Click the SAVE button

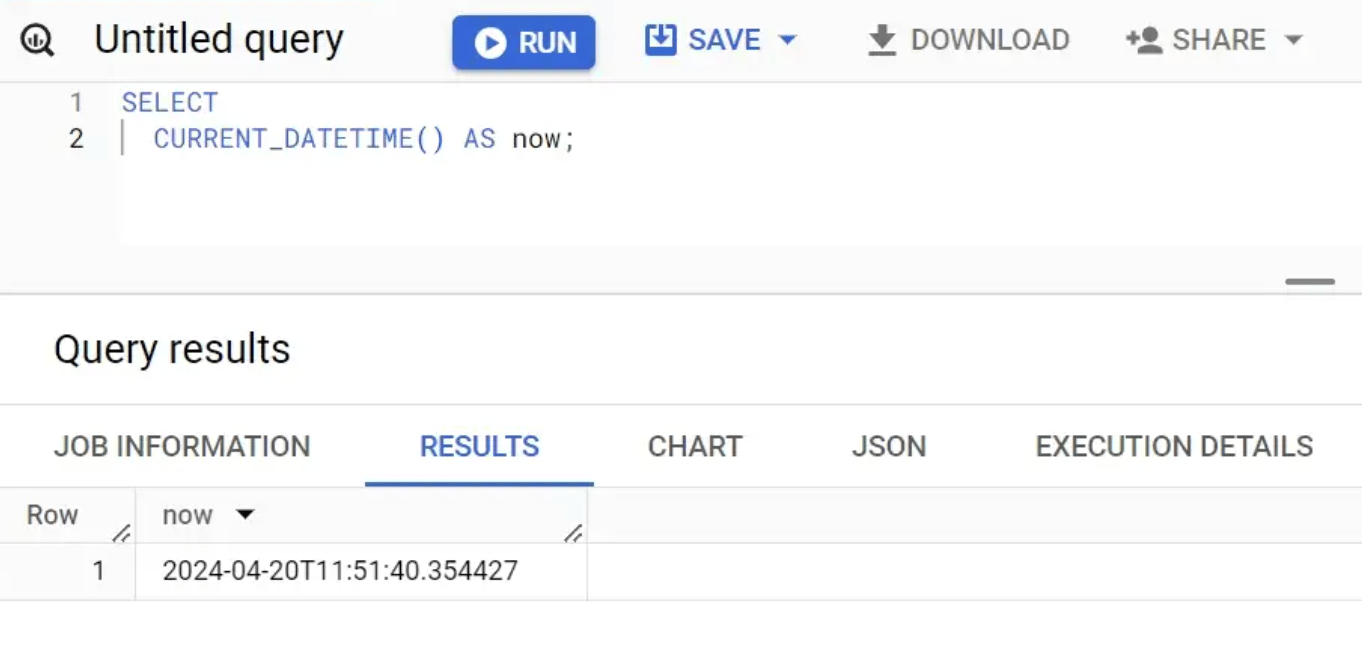(704, 40)
